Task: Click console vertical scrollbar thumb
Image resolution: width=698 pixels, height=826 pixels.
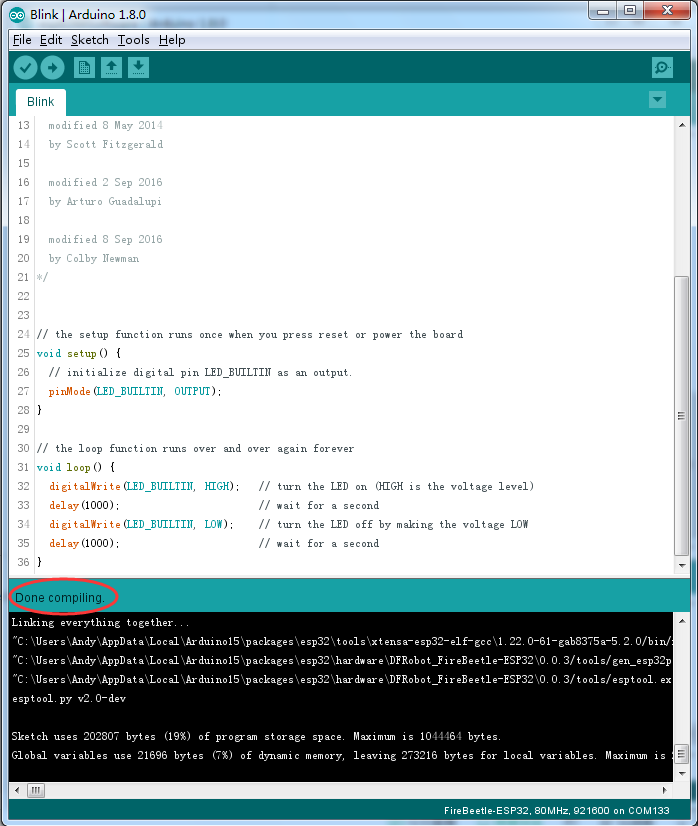Action: (682, 754)
